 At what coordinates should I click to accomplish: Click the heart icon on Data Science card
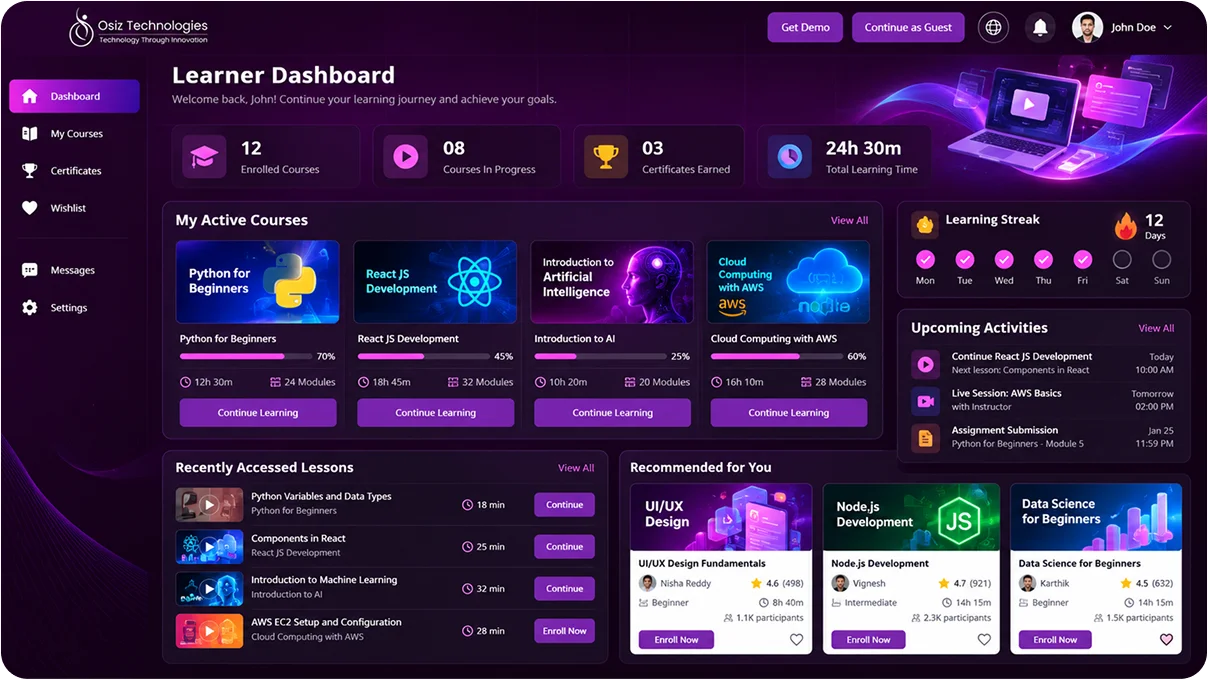1166,640
